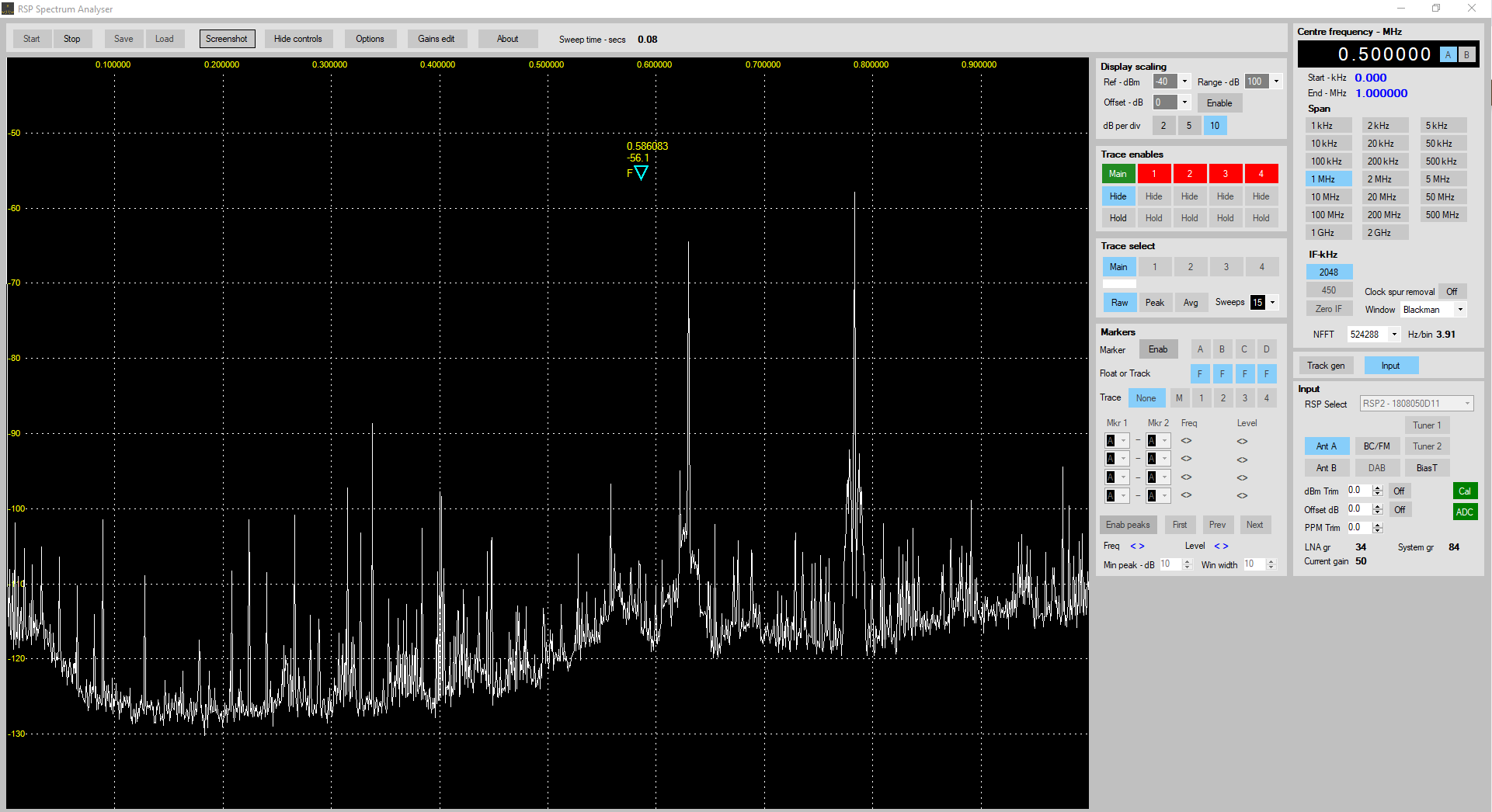
Task: Select marker B button
Action: click(x=1222, y=349)
